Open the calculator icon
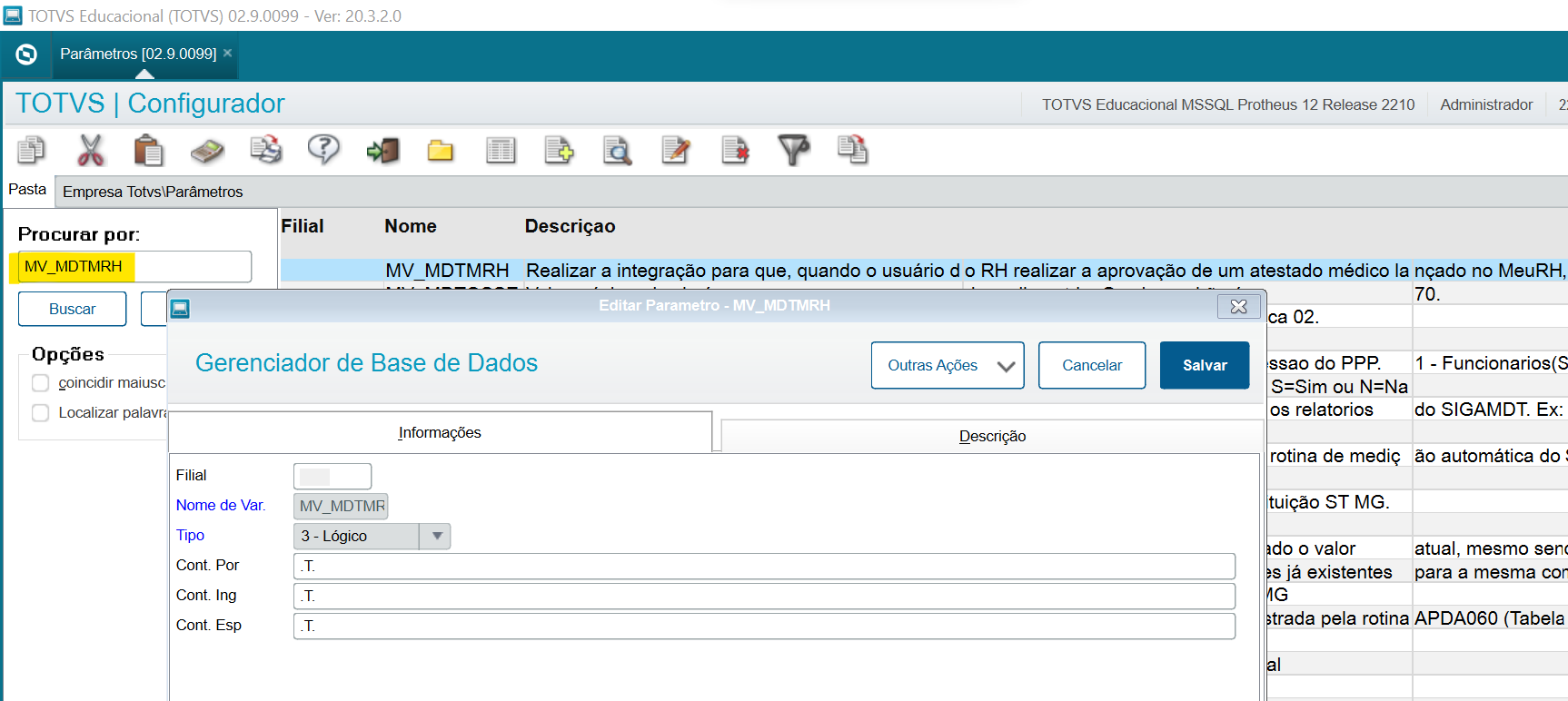This screenshot has width=1568, height=701. (207, 151)
